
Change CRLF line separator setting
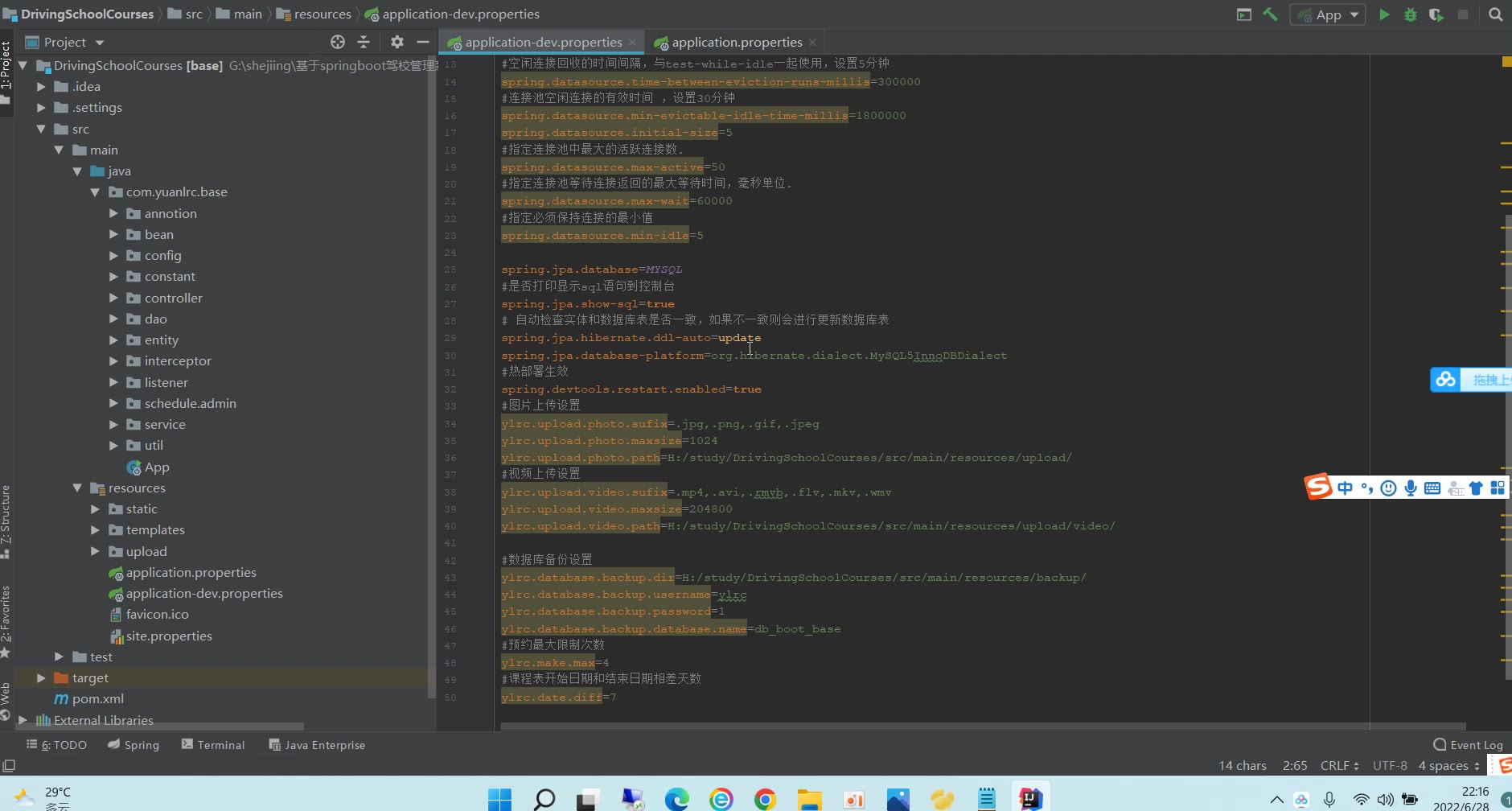1339,766
